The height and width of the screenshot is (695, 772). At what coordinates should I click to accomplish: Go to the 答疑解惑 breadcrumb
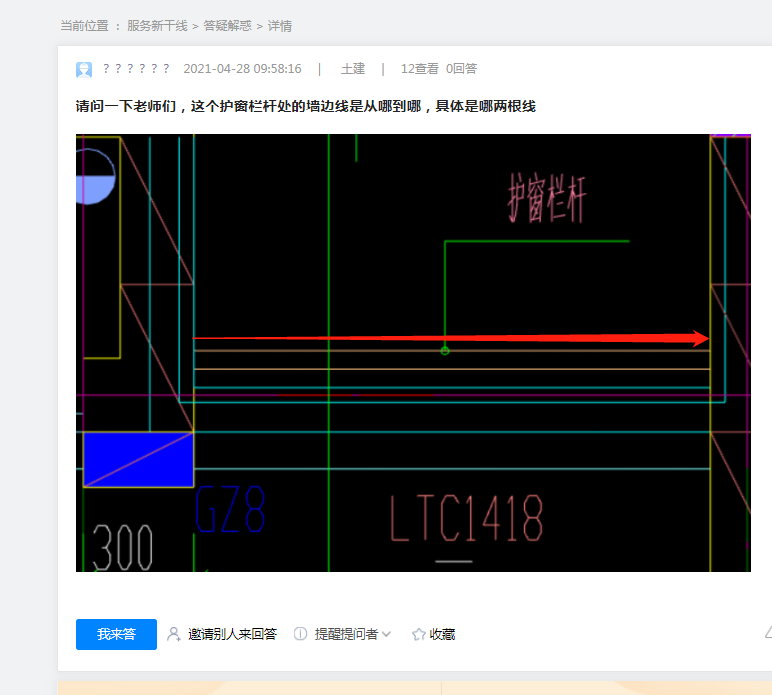(227, 26)
